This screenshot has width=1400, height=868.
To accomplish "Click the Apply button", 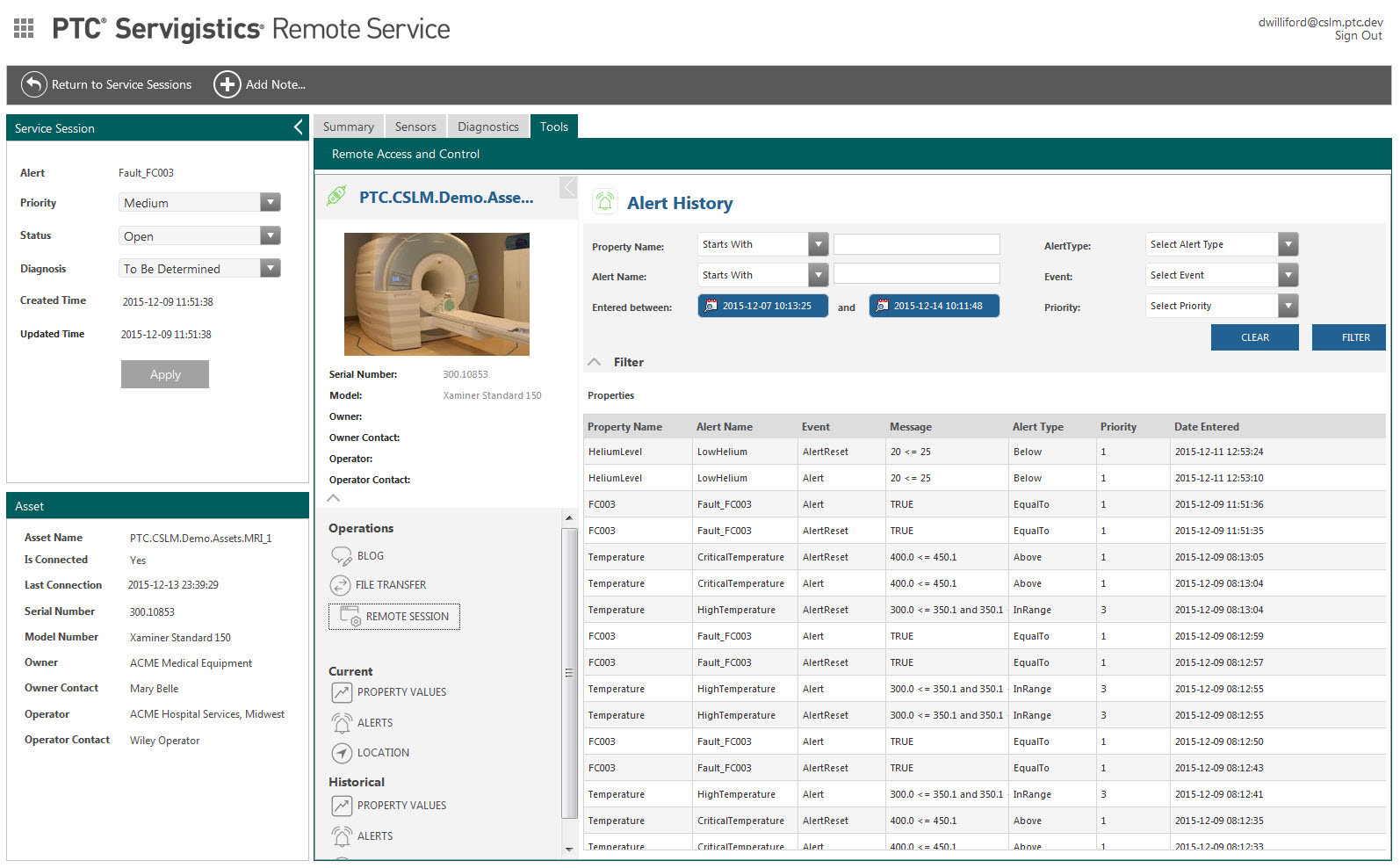I will (165, 374).
